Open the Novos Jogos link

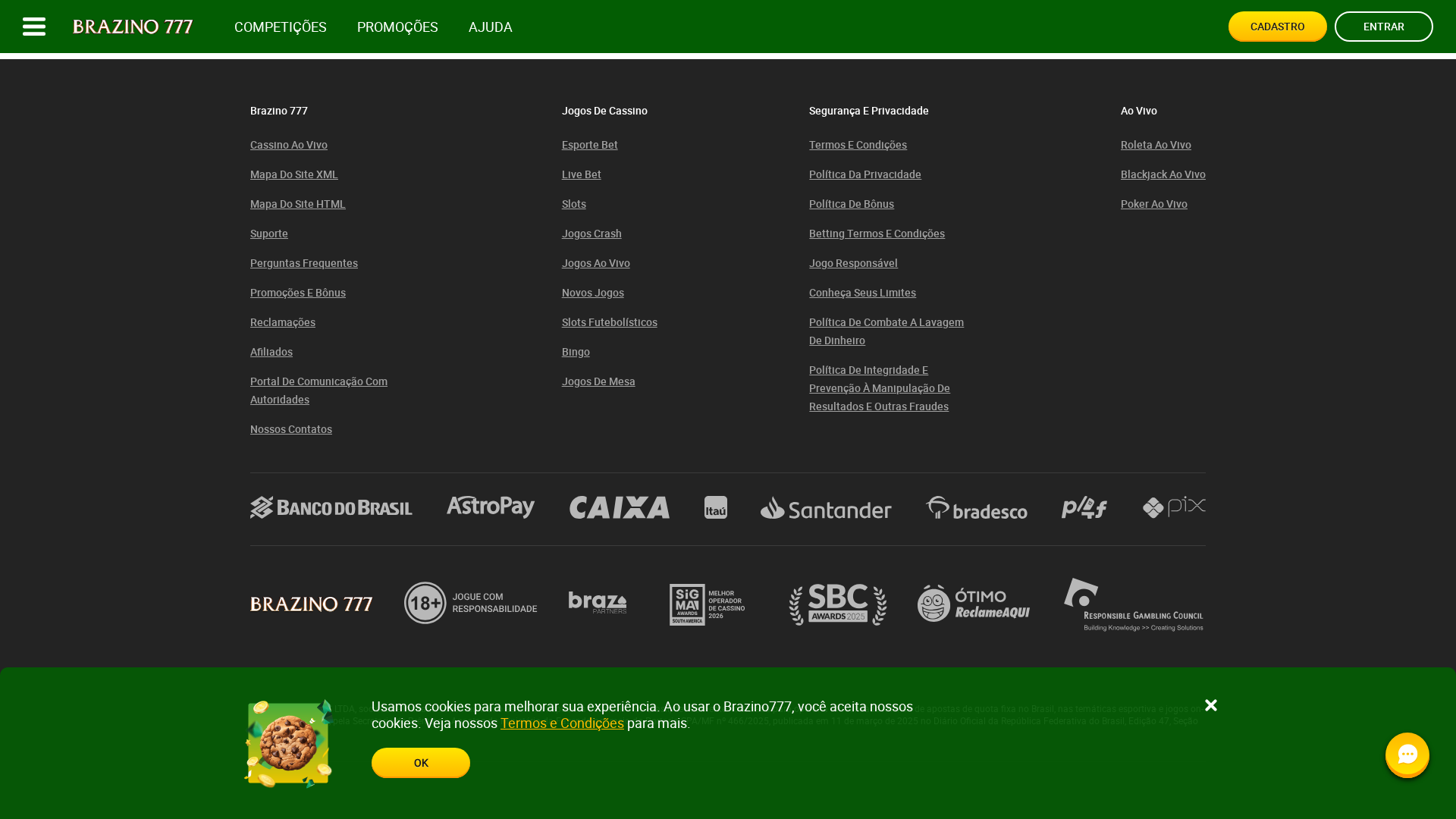(593, 293)
